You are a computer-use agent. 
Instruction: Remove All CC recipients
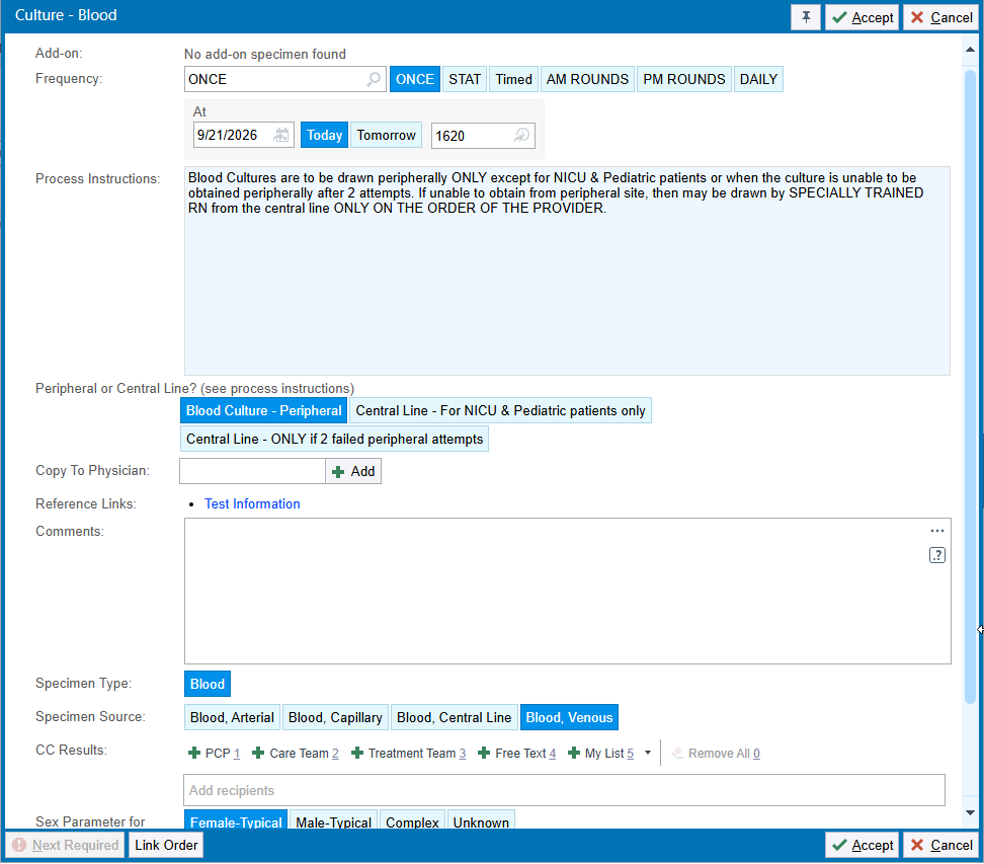716,754
